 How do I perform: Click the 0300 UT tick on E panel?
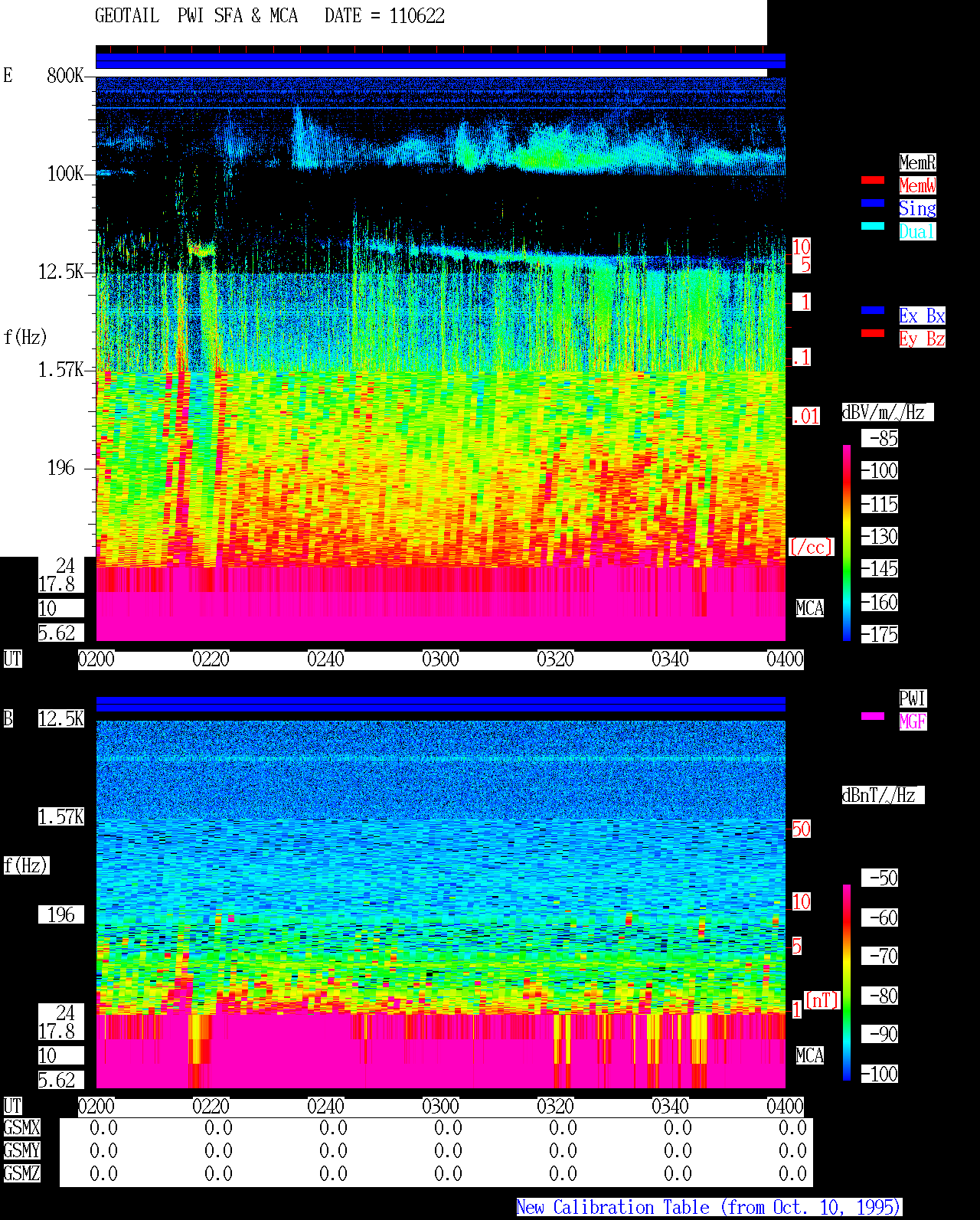[440, 659]
